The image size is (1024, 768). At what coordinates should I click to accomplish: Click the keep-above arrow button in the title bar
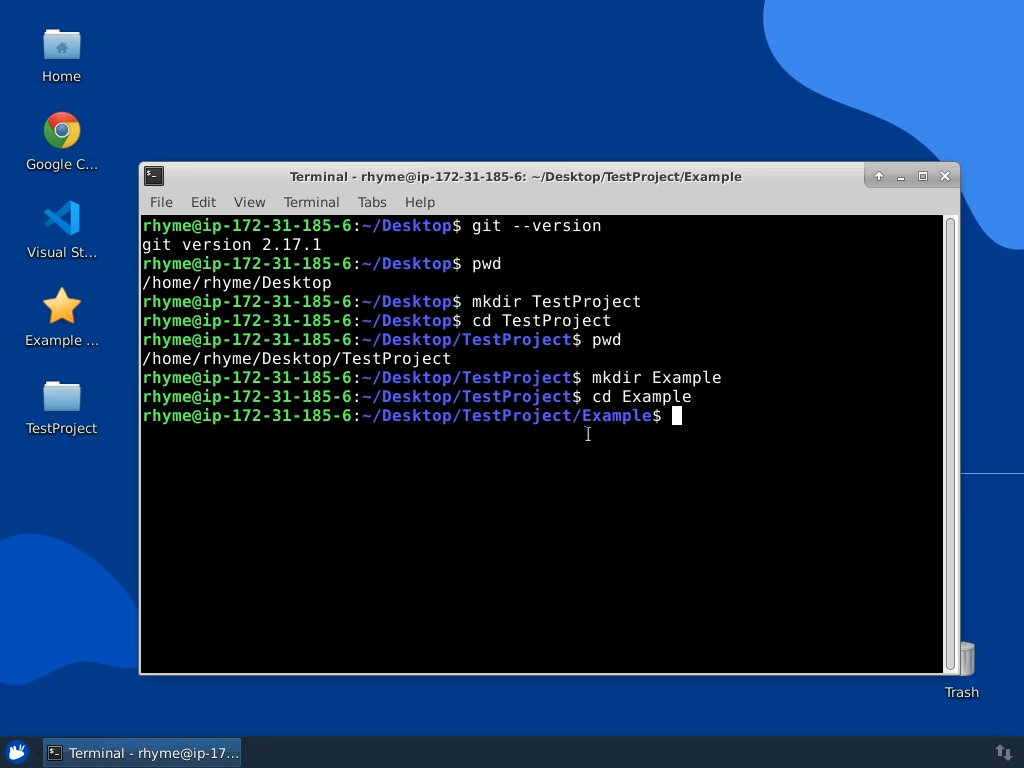tap(878, 176)
